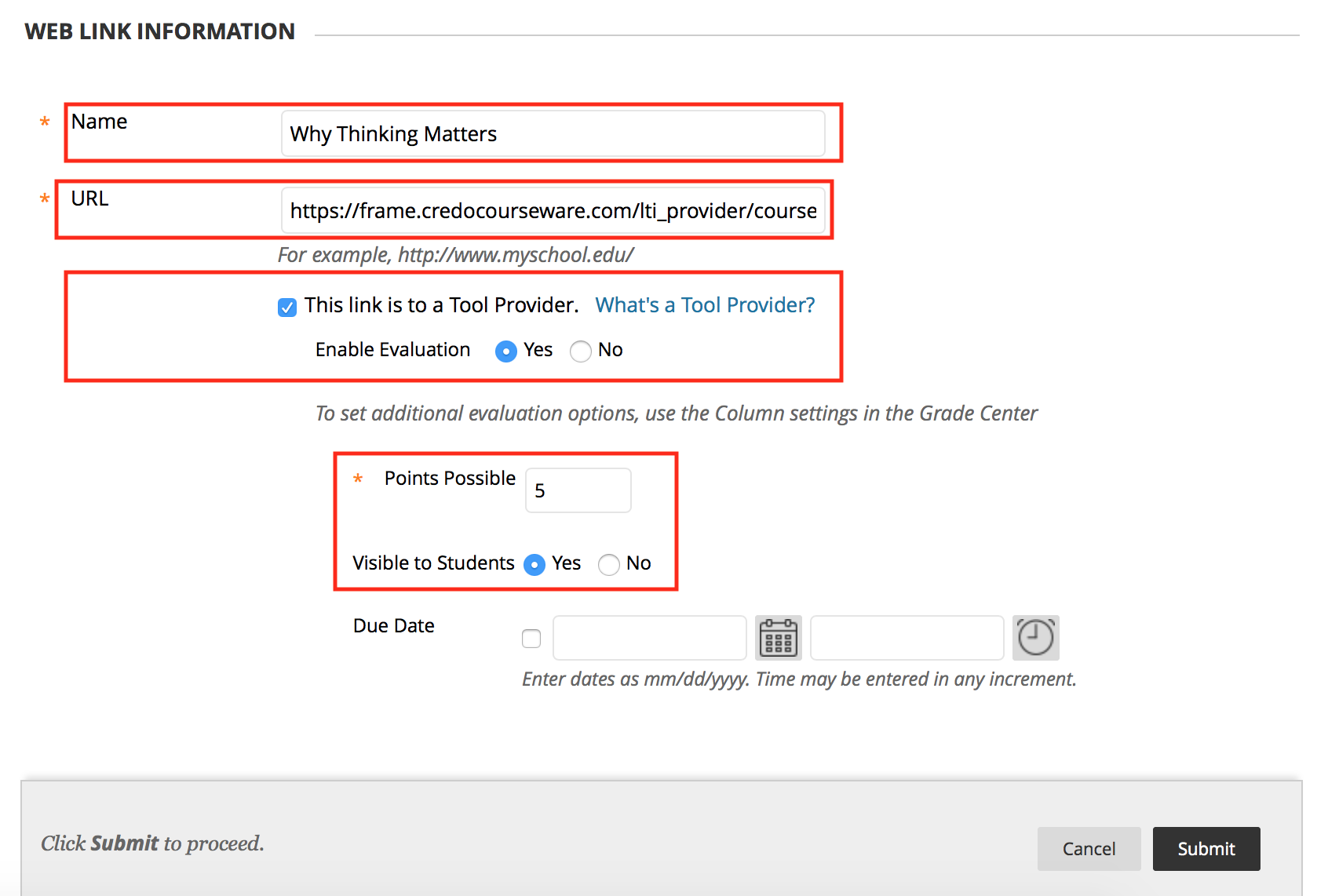Screen dimensions: 1328x896
Task: Click into the Points Possible field
Action: [x=578, y=490]
